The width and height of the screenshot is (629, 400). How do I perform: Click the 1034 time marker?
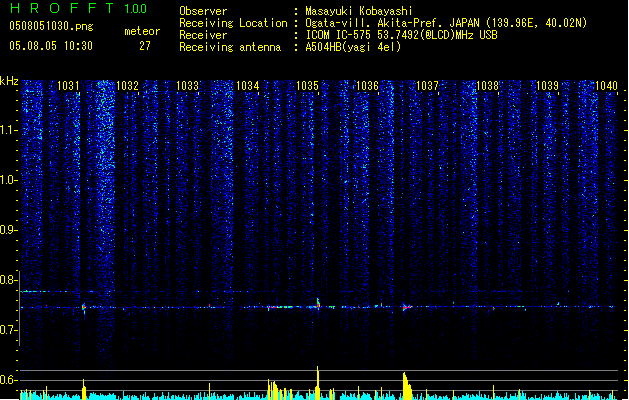248,85
